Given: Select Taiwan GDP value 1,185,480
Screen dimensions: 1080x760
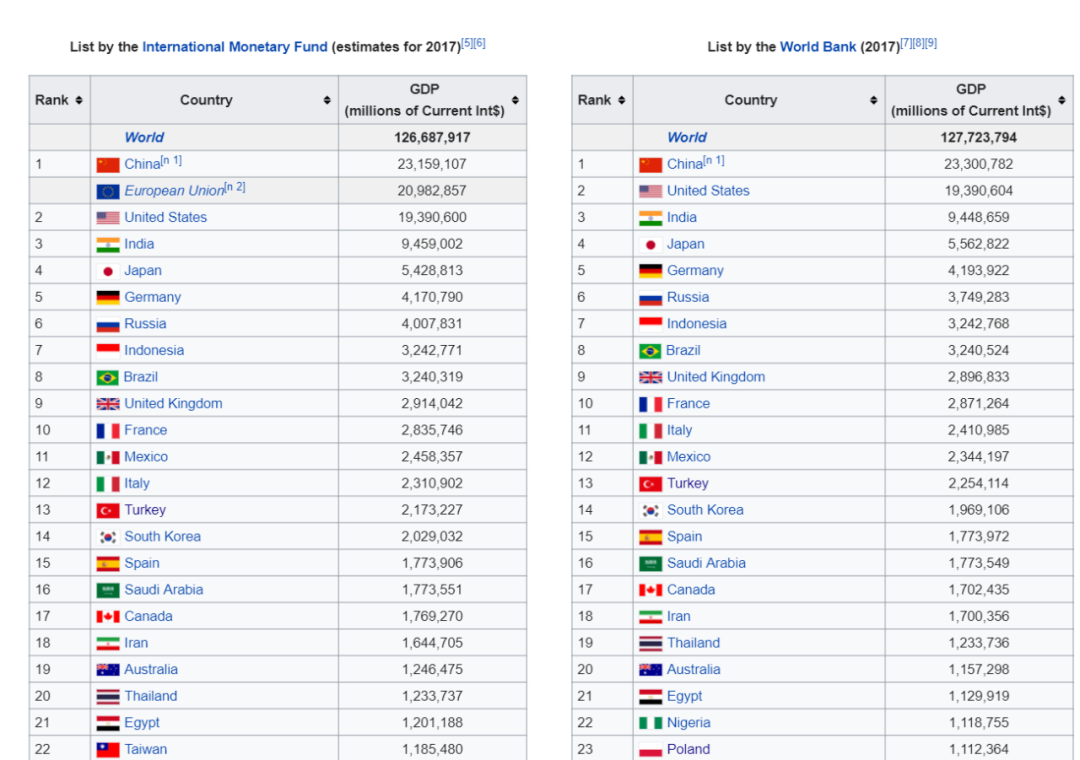Looking at the screenshot, I should point(432,750).
